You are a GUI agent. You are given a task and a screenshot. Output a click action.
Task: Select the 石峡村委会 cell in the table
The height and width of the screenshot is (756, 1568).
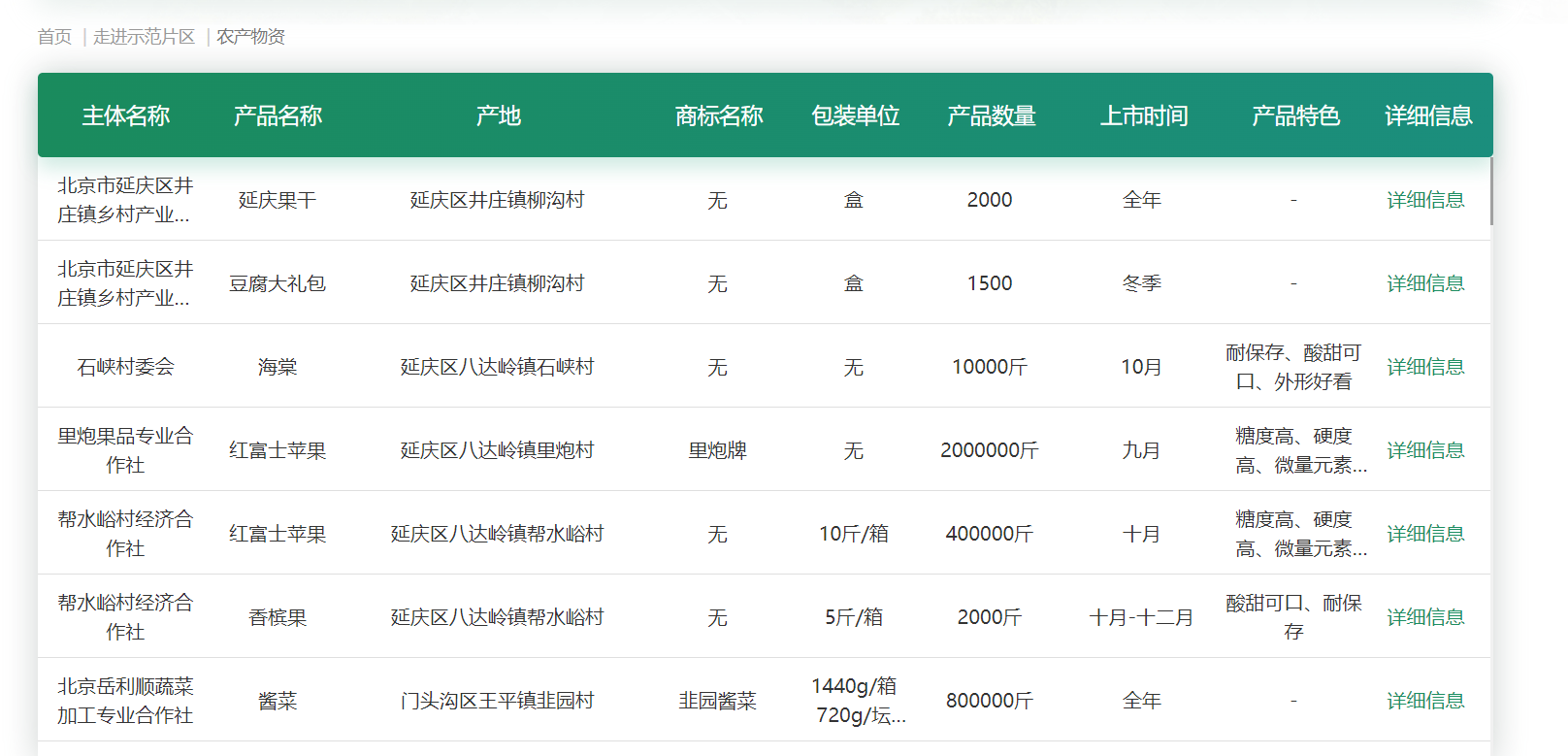click(125, 367)
